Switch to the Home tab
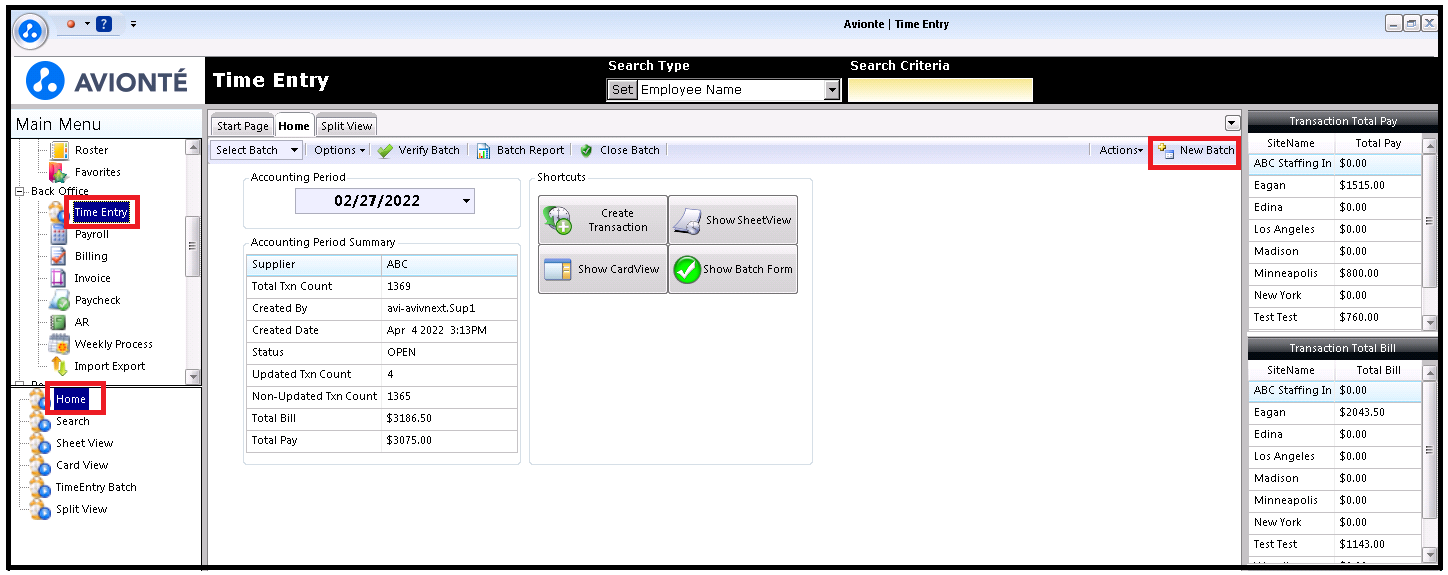This screenshot has width=1448, height=575. tap(294, 126)
